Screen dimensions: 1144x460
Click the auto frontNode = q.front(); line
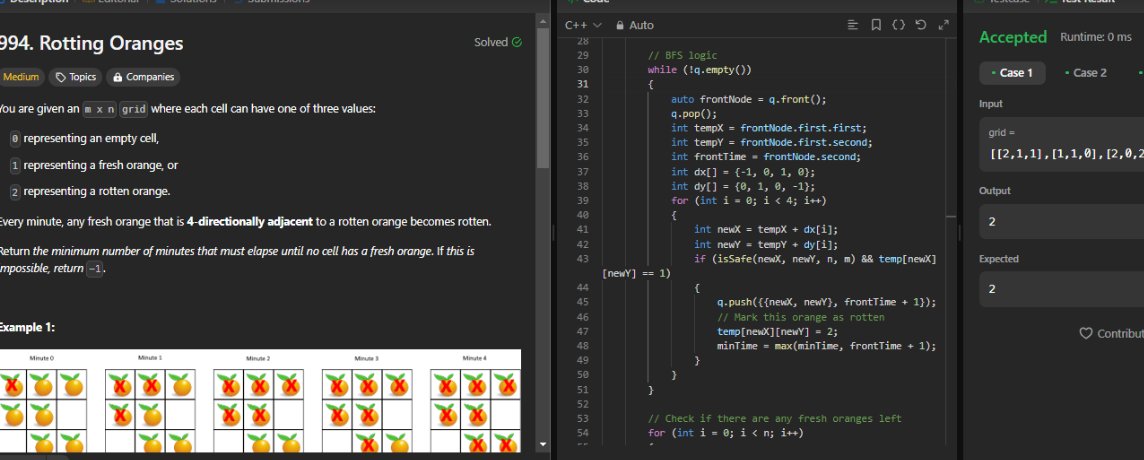pos(749,99)
